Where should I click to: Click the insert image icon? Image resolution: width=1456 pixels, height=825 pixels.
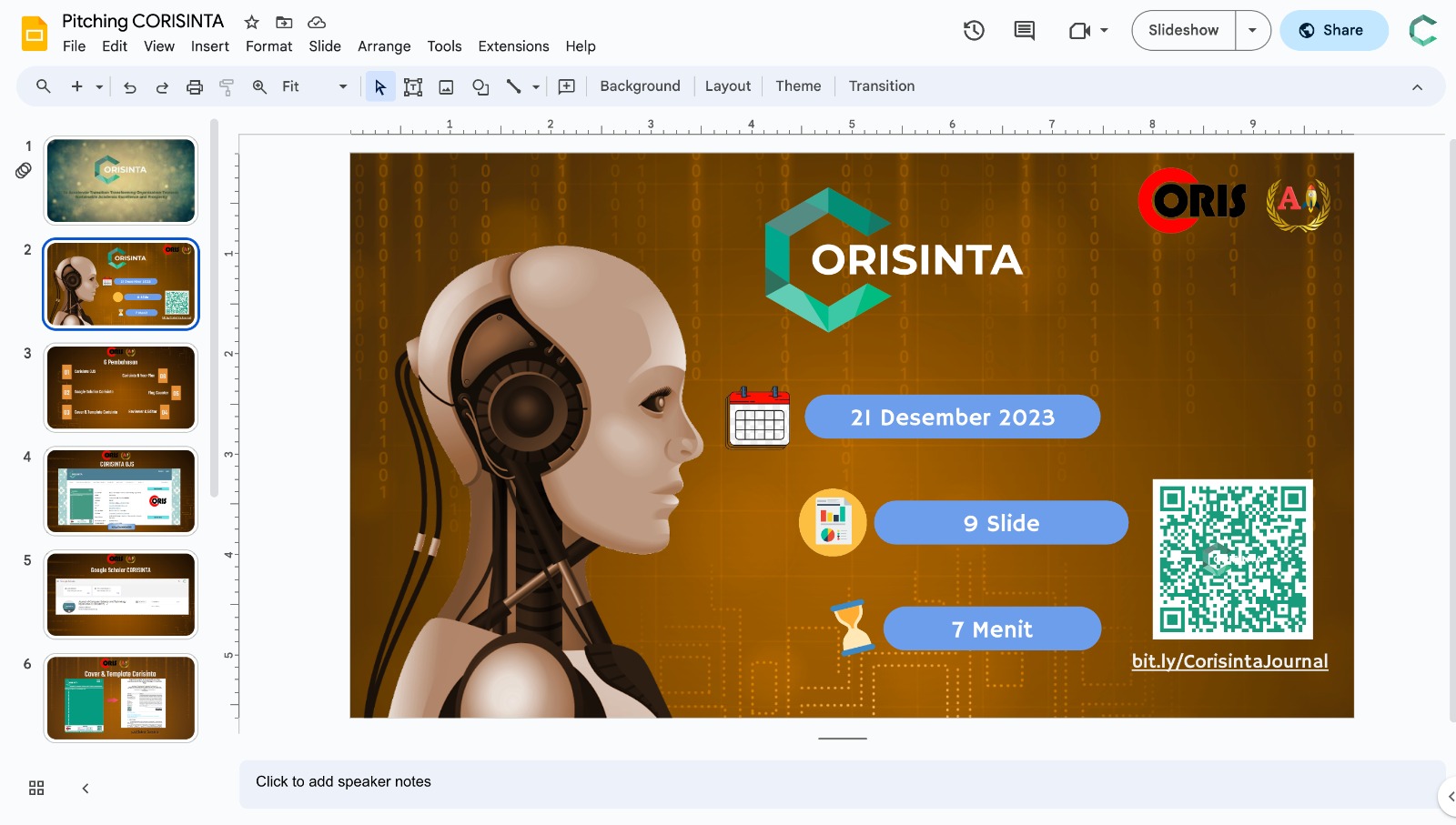(446, 87)
